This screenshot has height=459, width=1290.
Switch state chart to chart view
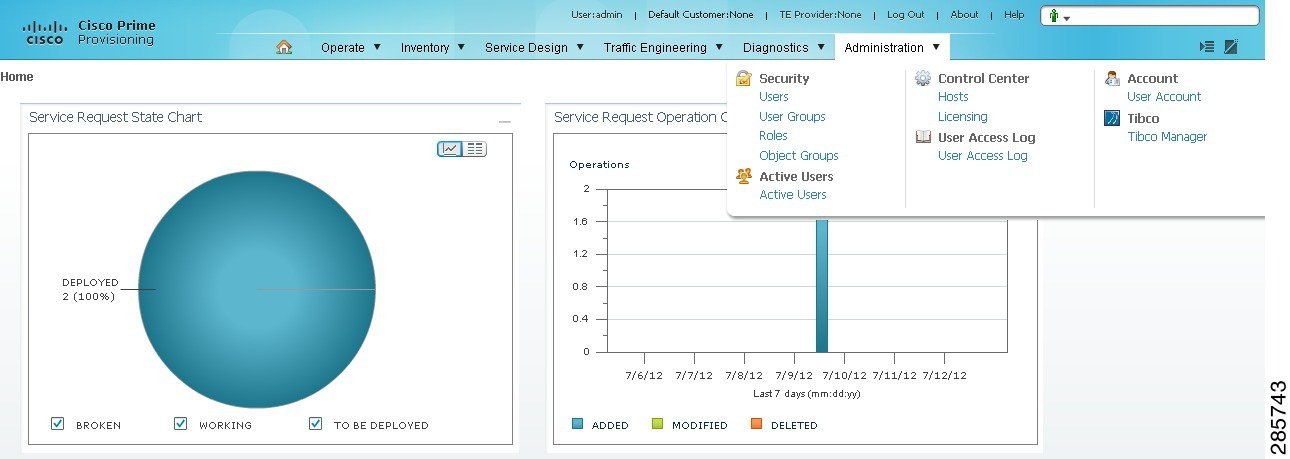(x=450, y=149)
